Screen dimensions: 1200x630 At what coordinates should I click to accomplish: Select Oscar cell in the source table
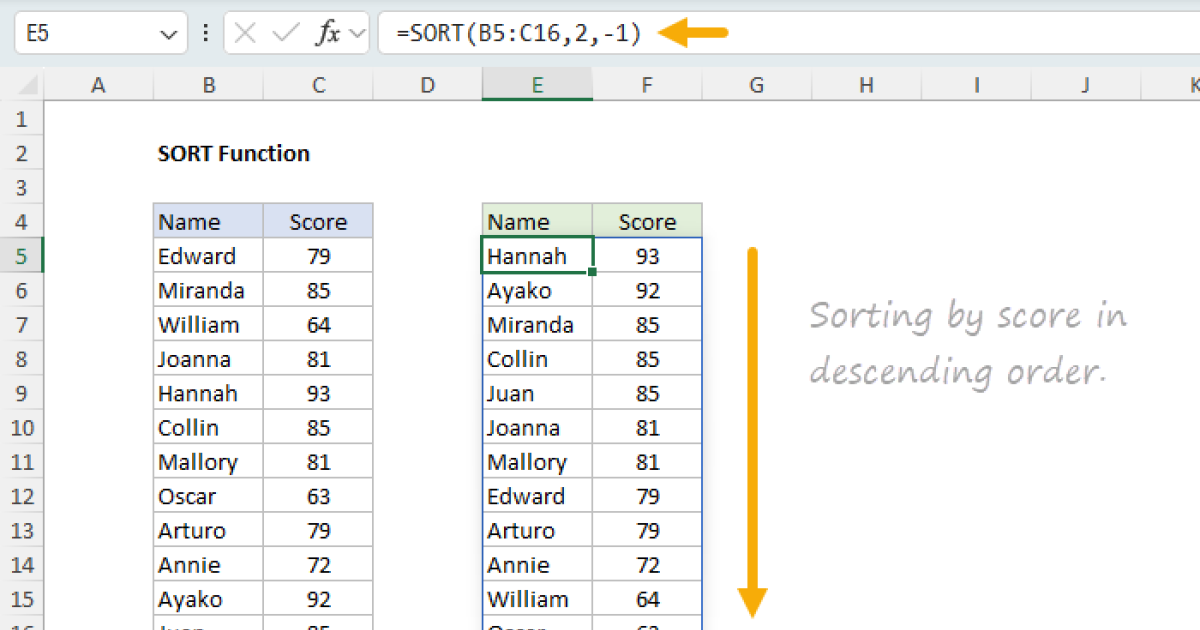(x=208, y=496)
